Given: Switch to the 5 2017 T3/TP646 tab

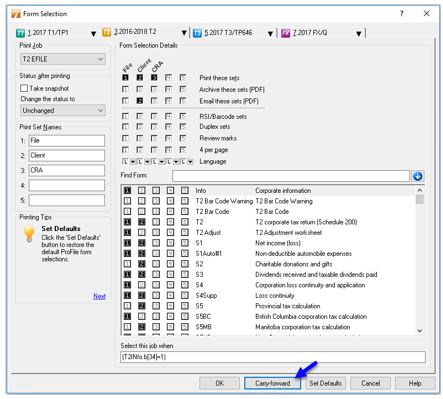Looking at the screenshot, I should click(228, 33).
